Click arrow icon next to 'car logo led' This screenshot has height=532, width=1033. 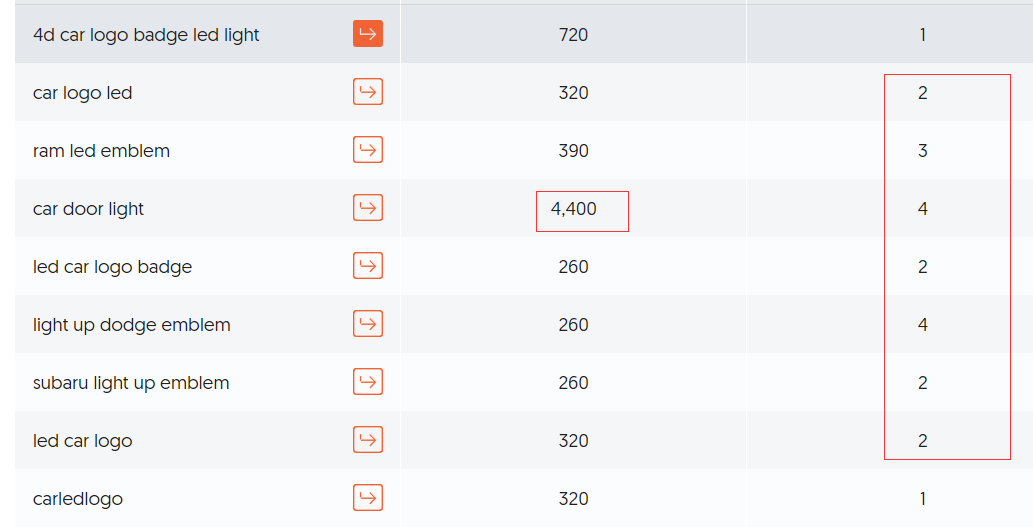click(x=368, y=92)
